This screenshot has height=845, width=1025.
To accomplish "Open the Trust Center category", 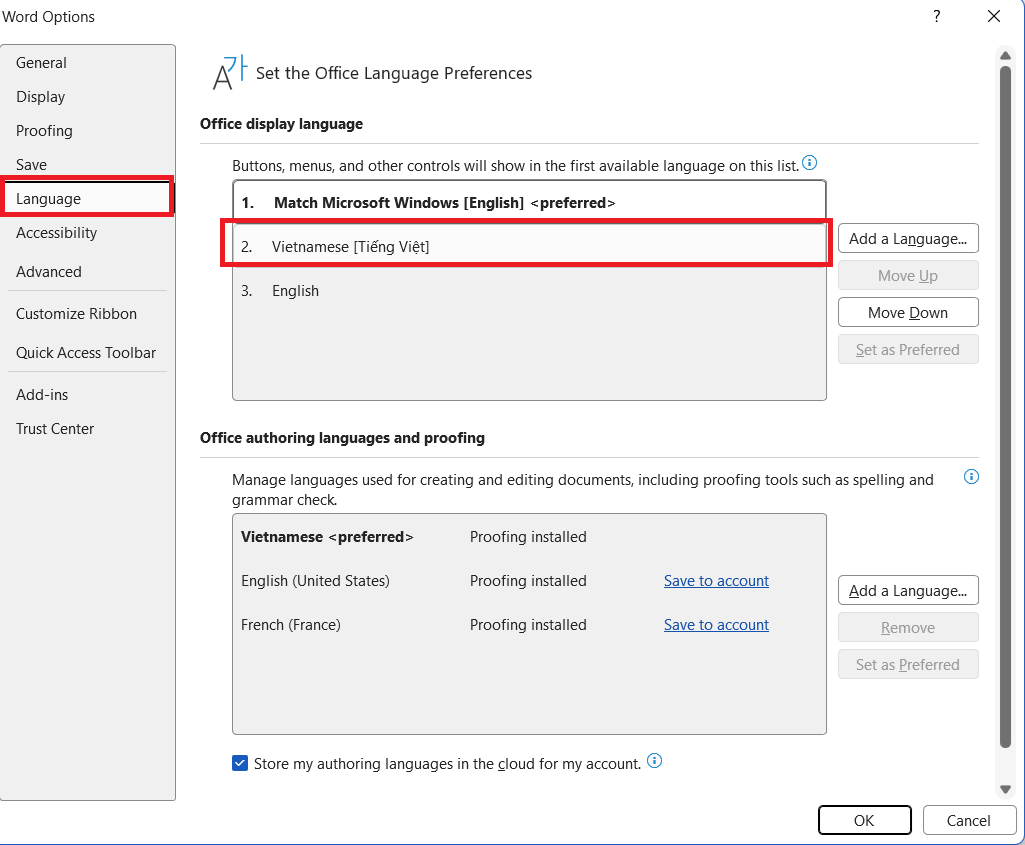I will coord(88,429).
